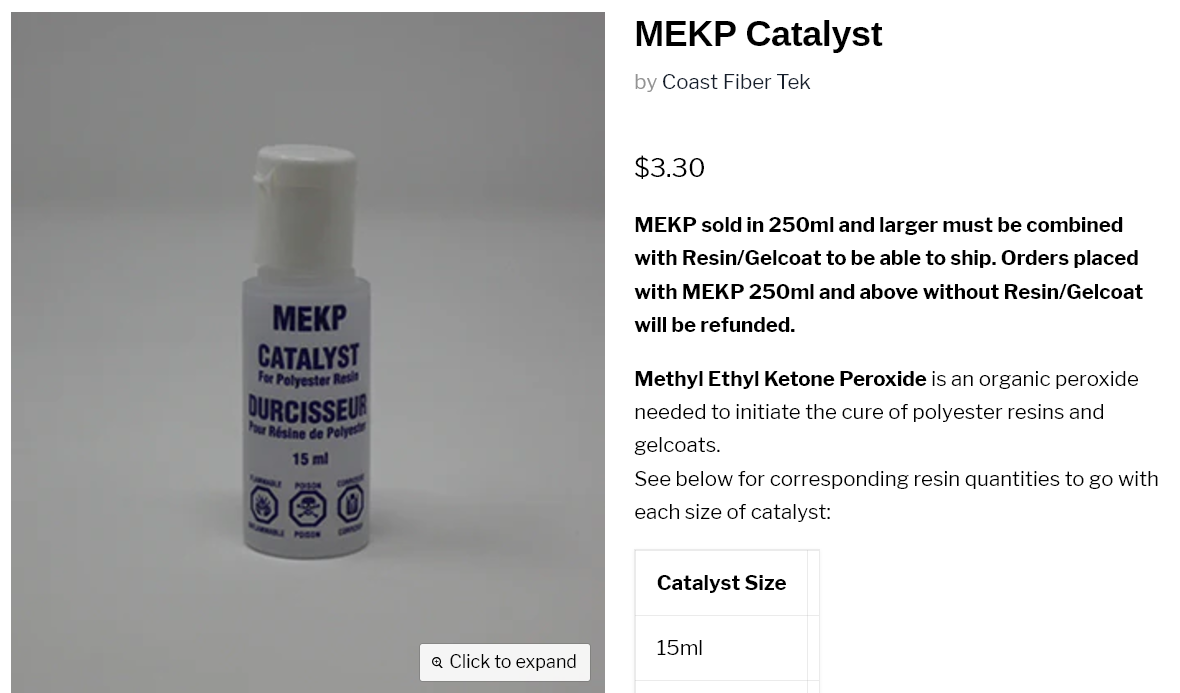Open the Coast Fiber Tek vendor link
The width and height of the screenshot is (1180, 693).
(735, 82)
